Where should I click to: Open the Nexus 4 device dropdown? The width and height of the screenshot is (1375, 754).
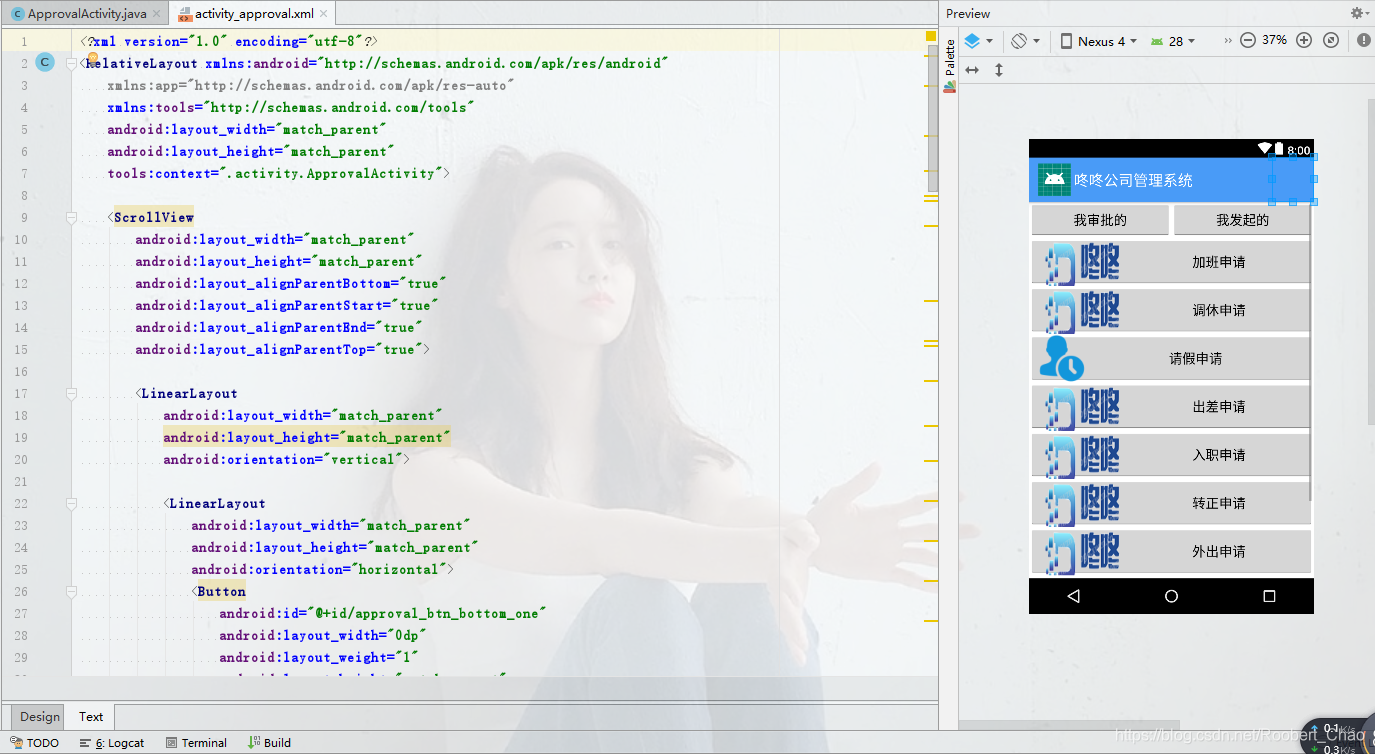point(1098,41)
